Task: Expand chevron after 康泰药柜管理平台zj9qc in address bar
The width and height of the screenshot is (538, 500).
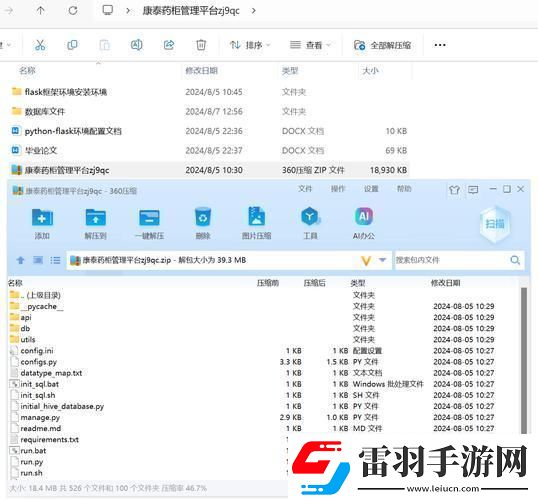Action: point(254,11)
